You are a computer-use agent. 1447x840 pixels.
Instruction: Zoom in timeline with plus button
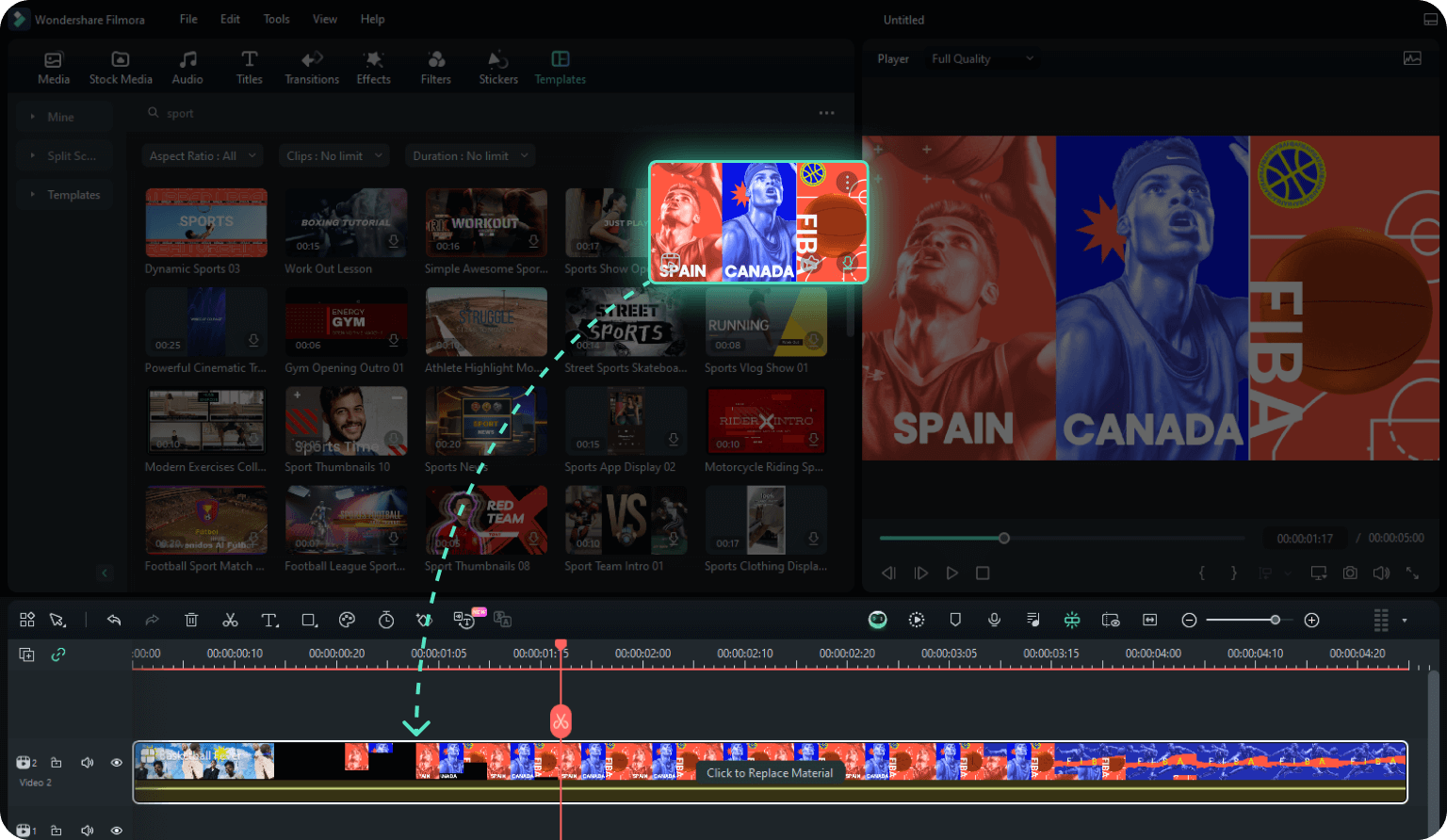coord(1311,620)
